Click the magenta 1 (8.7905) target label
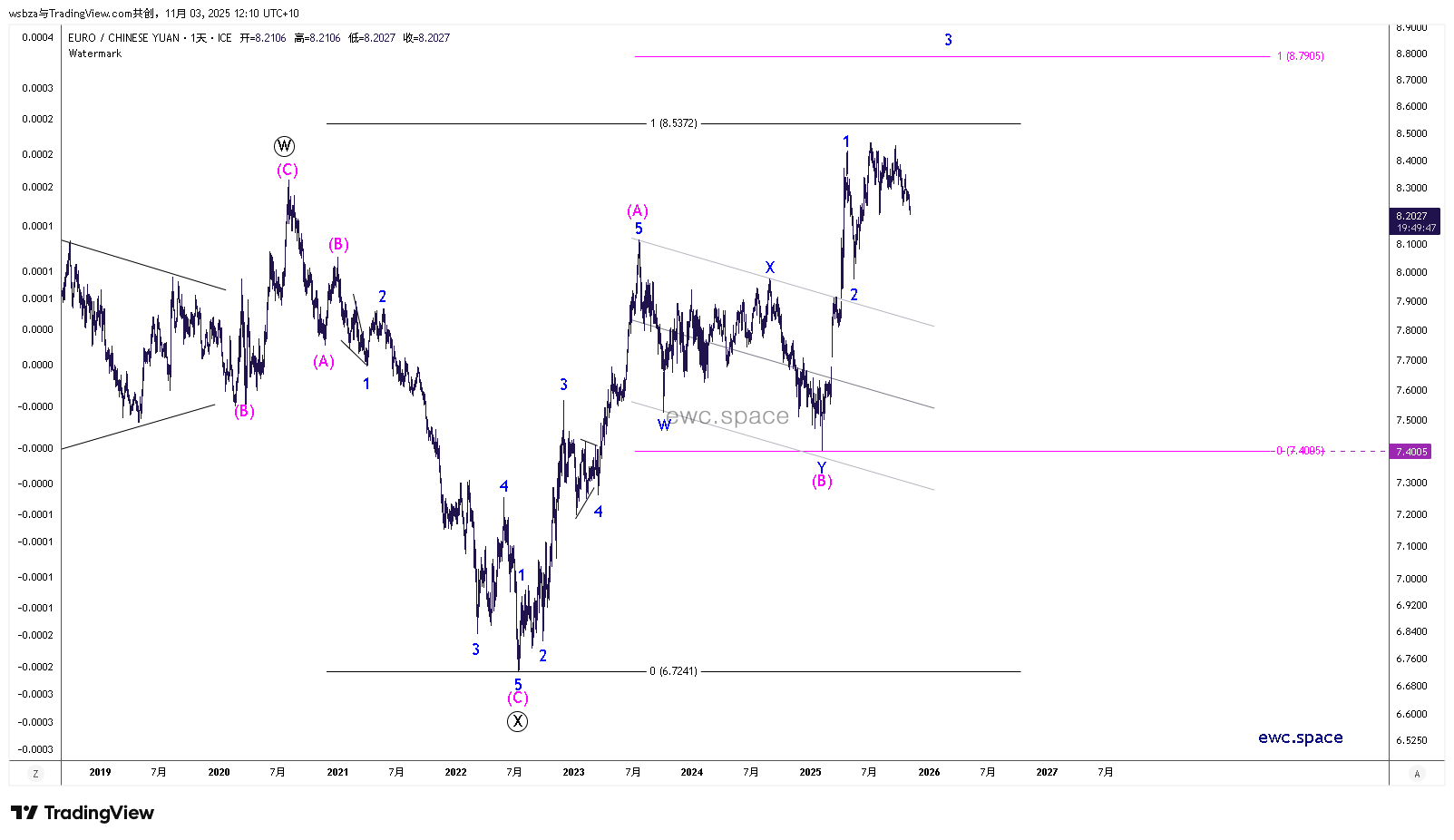The width and height of the screenshot is (1454, 840). coord(1300,56)
